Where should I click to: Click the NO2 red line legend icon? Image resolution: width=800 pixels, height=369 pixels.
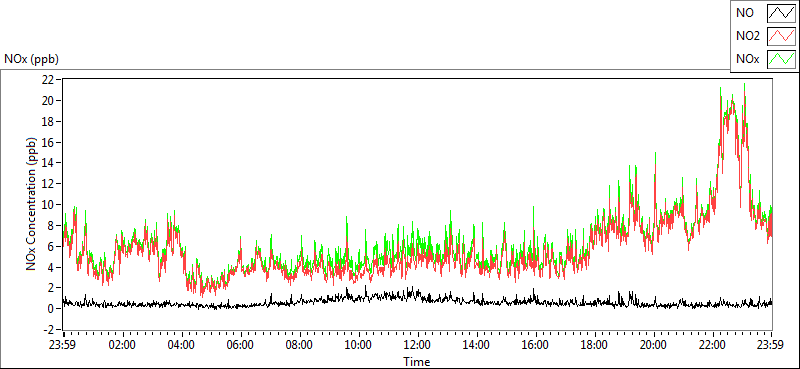(781, 36)
